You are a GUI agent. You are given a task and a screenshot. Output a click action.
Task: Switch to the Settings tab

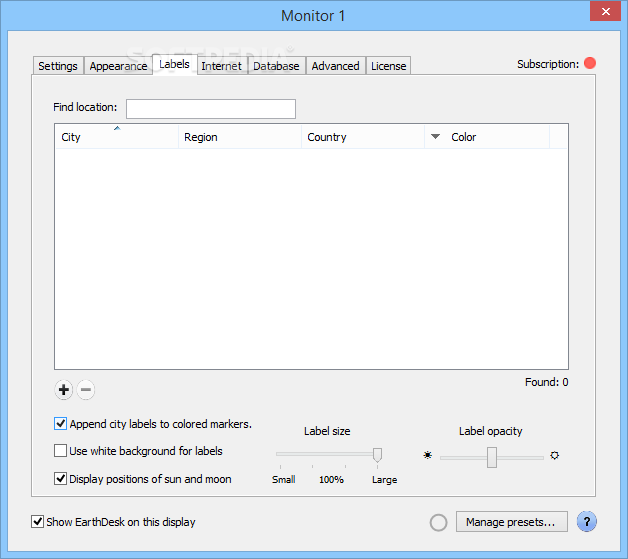pyautogui.click(x=58, y=66)
